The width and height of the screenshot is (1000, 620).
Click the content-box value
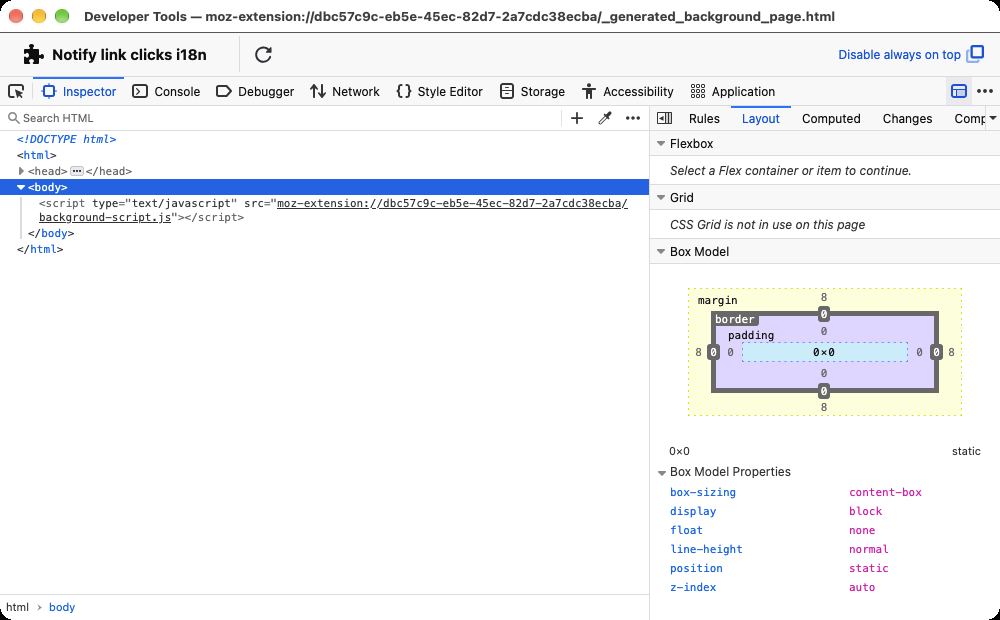coord(885,492)
